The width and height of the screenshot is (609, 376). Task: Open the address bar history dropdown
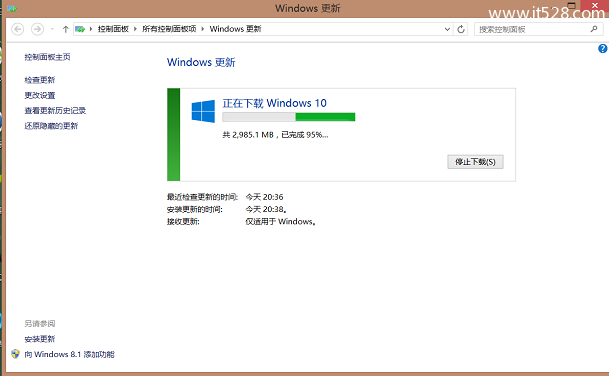447,29
